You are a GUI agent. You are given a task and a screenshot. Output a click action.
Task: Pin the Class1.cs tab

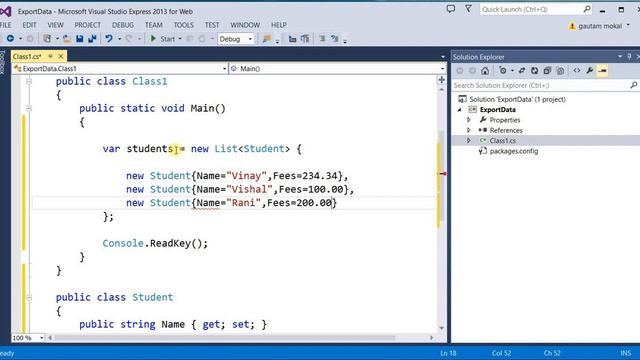(x=51, y=56)
